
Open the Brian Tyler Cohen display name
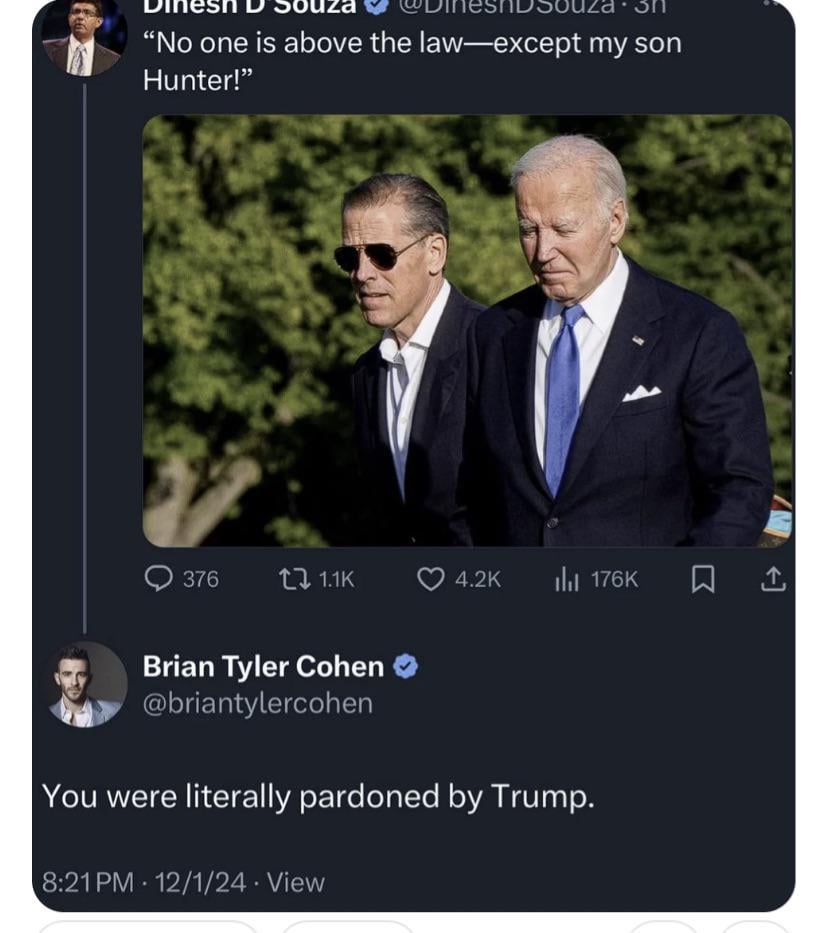click(x=263, y=666)
